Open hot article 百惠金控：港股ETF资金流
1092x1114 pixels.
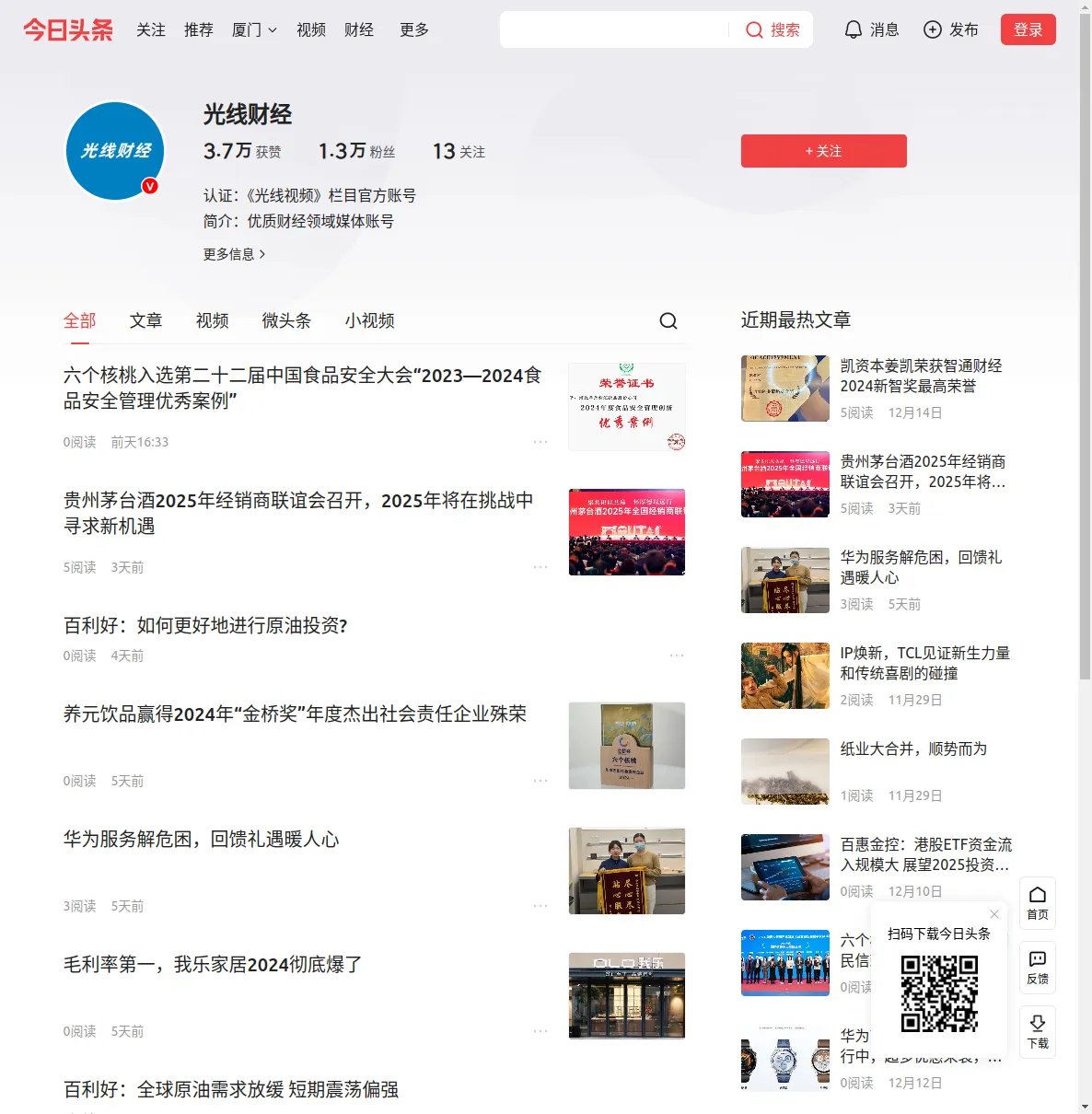point(926,854)
